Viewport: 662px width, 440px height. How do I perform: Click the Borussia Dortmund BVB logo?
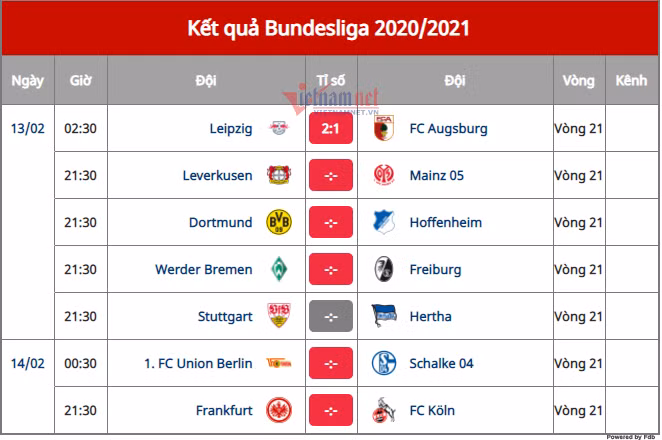pos(279,222)
